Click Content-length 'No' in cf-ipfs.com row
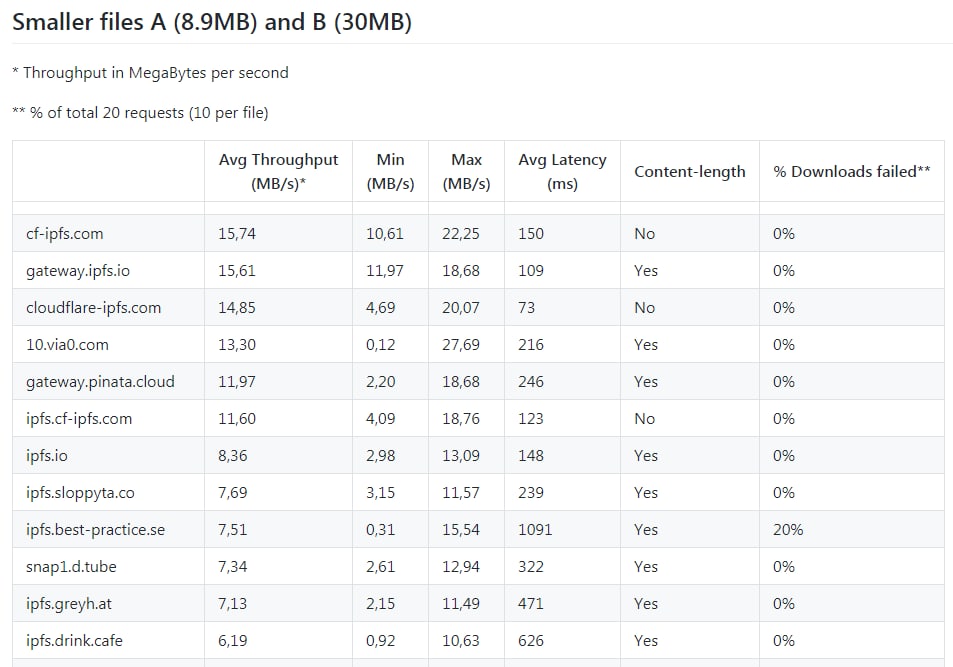Screen dimensions: 953x667 tap(645, 234)
